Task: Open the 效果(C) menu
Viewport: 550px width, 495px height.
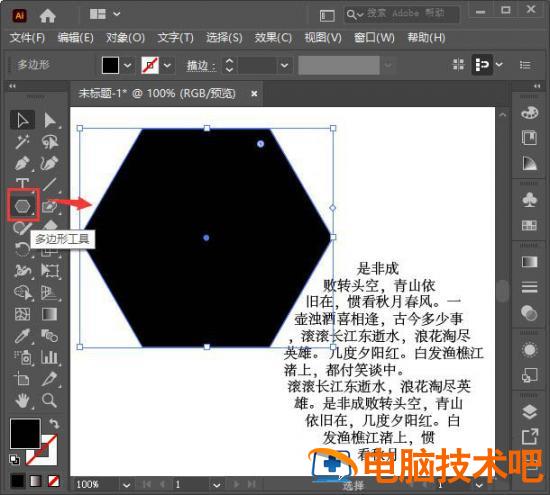Action: point(273,38)
